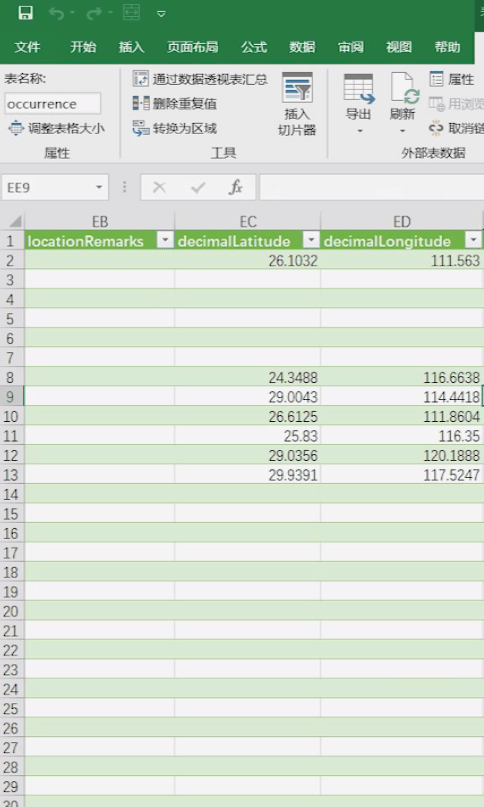Select row header 2
The height and width of the screenshot is (807, 484).
[11, 260]
